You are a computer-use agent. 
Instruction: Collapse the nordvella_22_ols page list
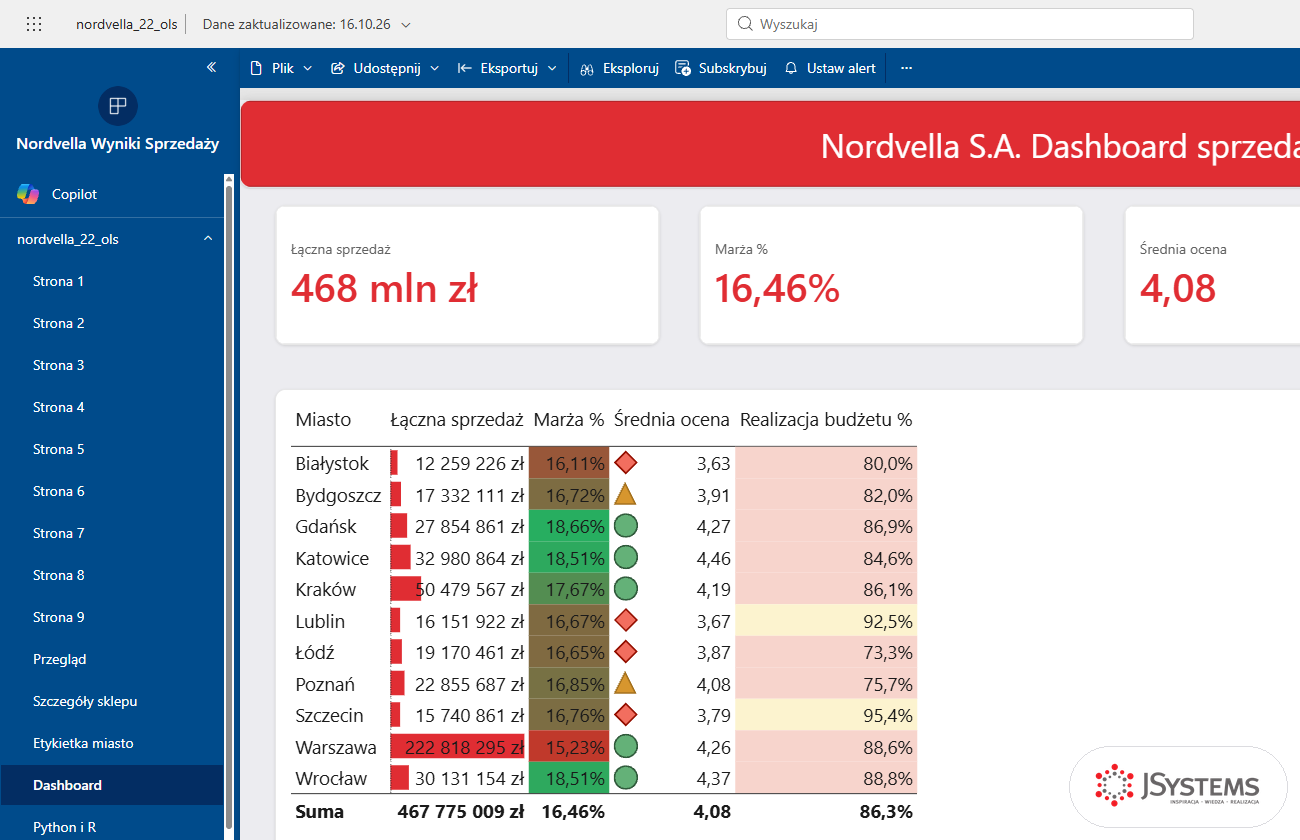[208, 239]
